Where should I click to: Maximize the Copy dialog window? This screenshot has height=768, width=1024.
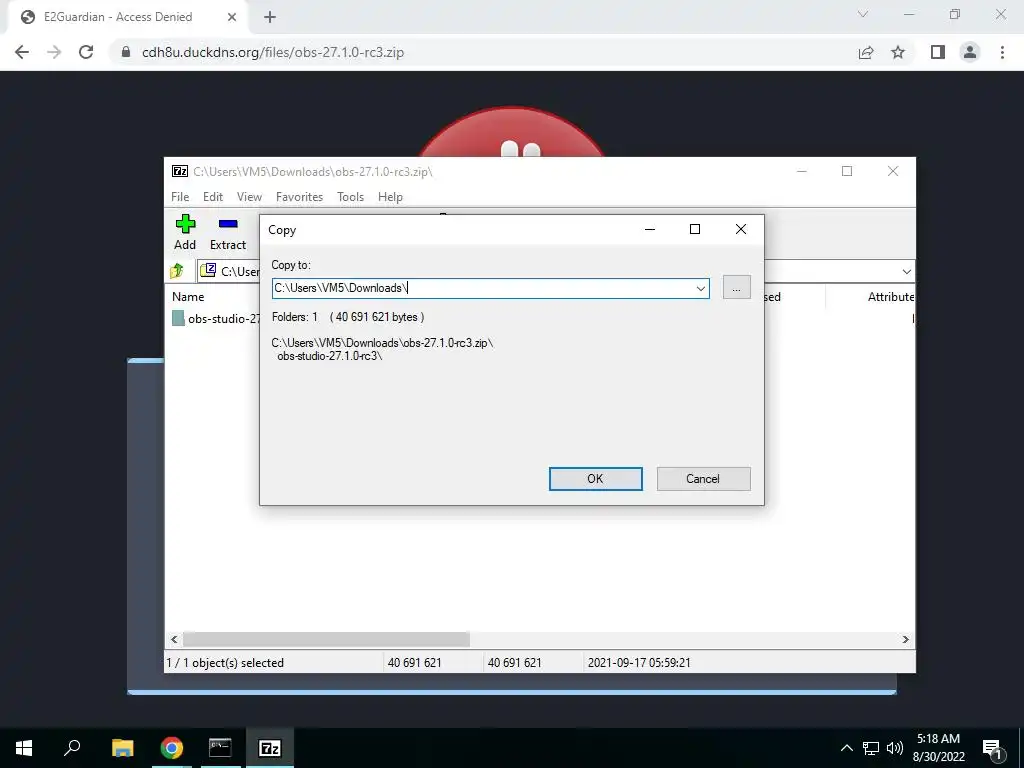tap(695, 229)
